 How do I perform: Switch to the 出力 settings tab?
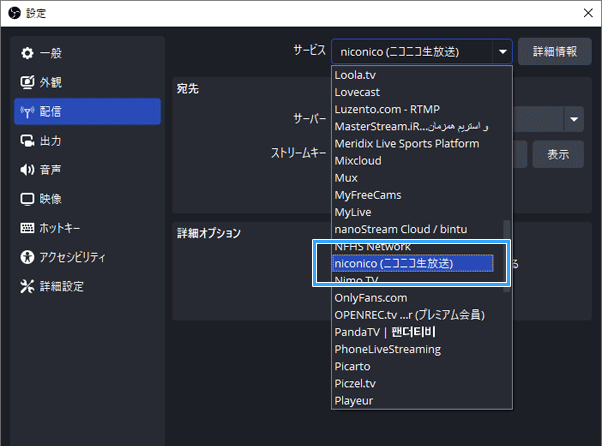click(x=88, y=141)
